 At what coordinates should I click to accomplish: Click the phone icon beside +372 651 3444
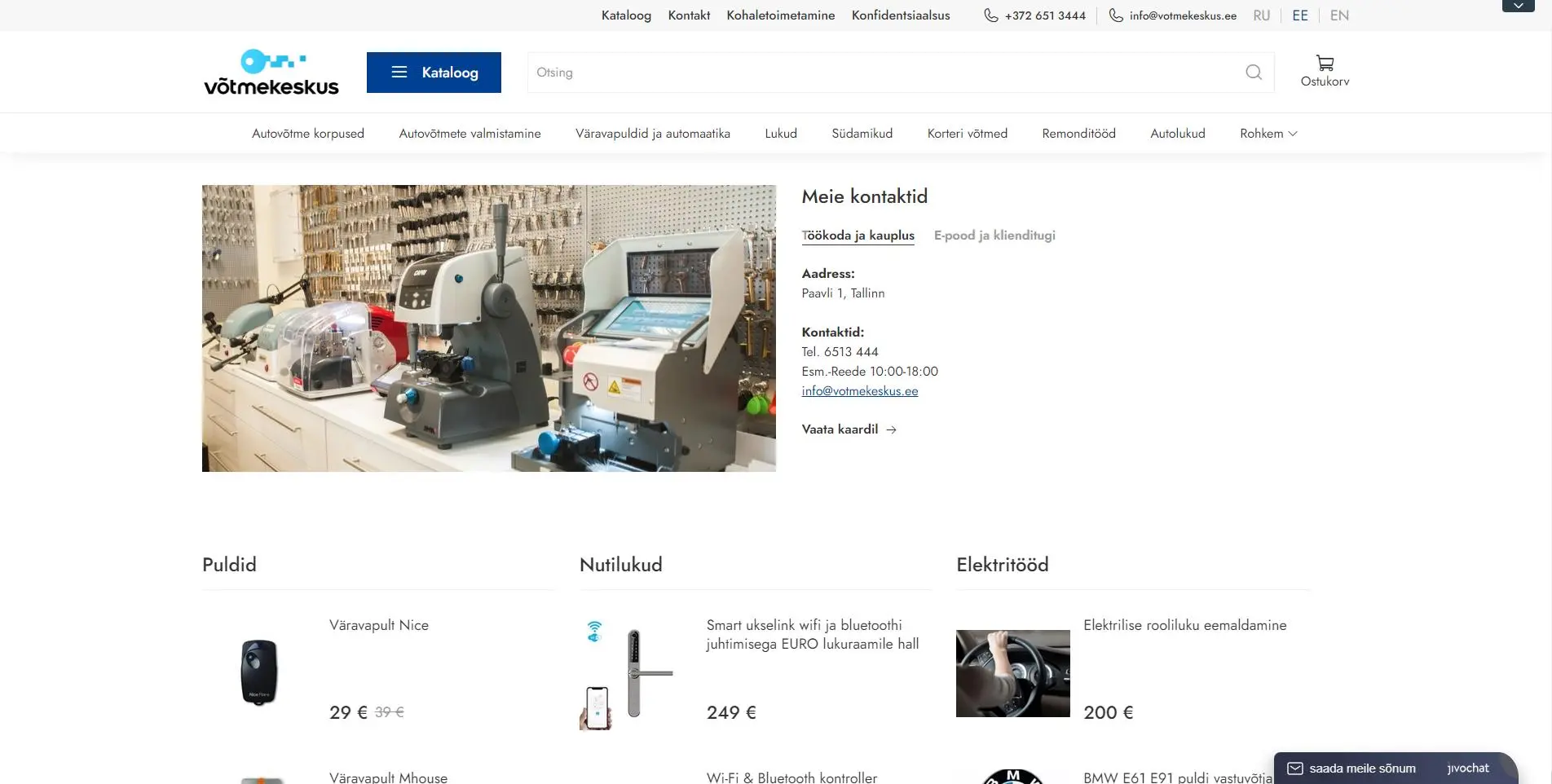[990, 15]
